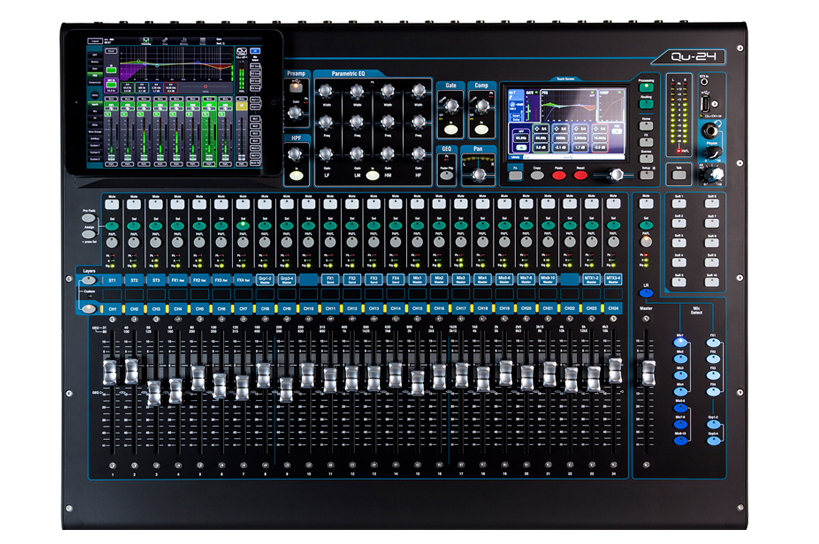Touch the Pan knob
Screen dimensions: 819x544
click(x=478, y=175)
